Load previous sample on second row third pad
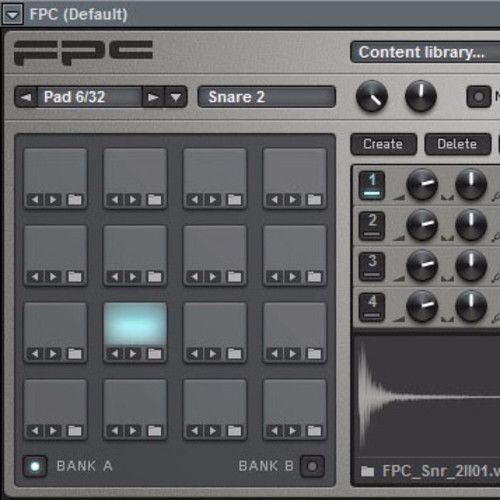The width and height of the screenshot is (500, 500). point(195,277)
